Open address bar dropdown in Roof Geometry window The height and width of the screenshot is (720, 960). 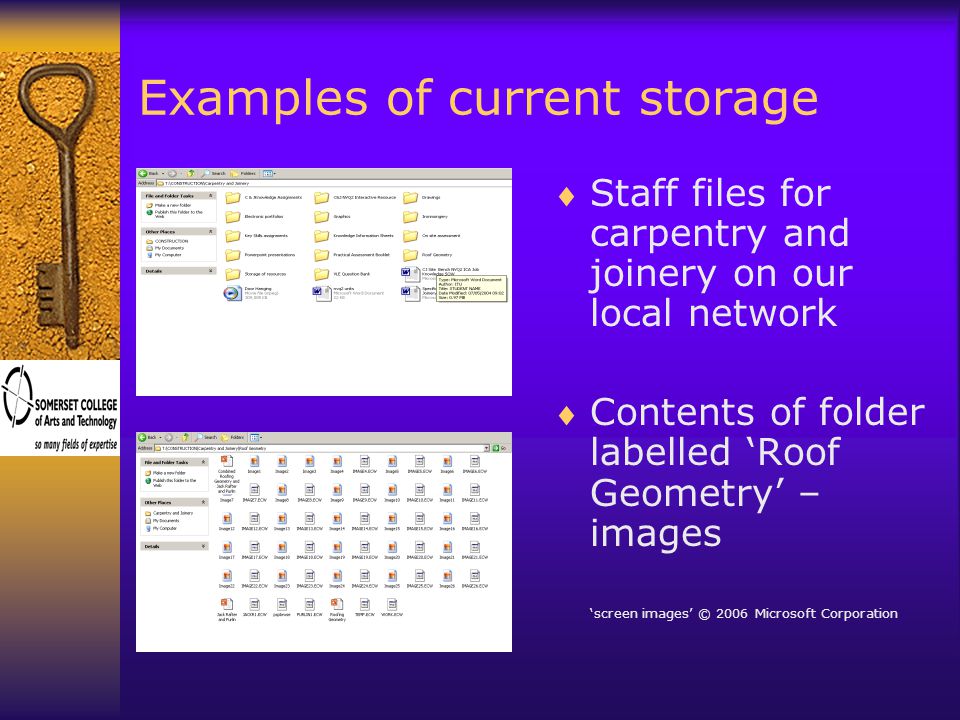(487, 448)
